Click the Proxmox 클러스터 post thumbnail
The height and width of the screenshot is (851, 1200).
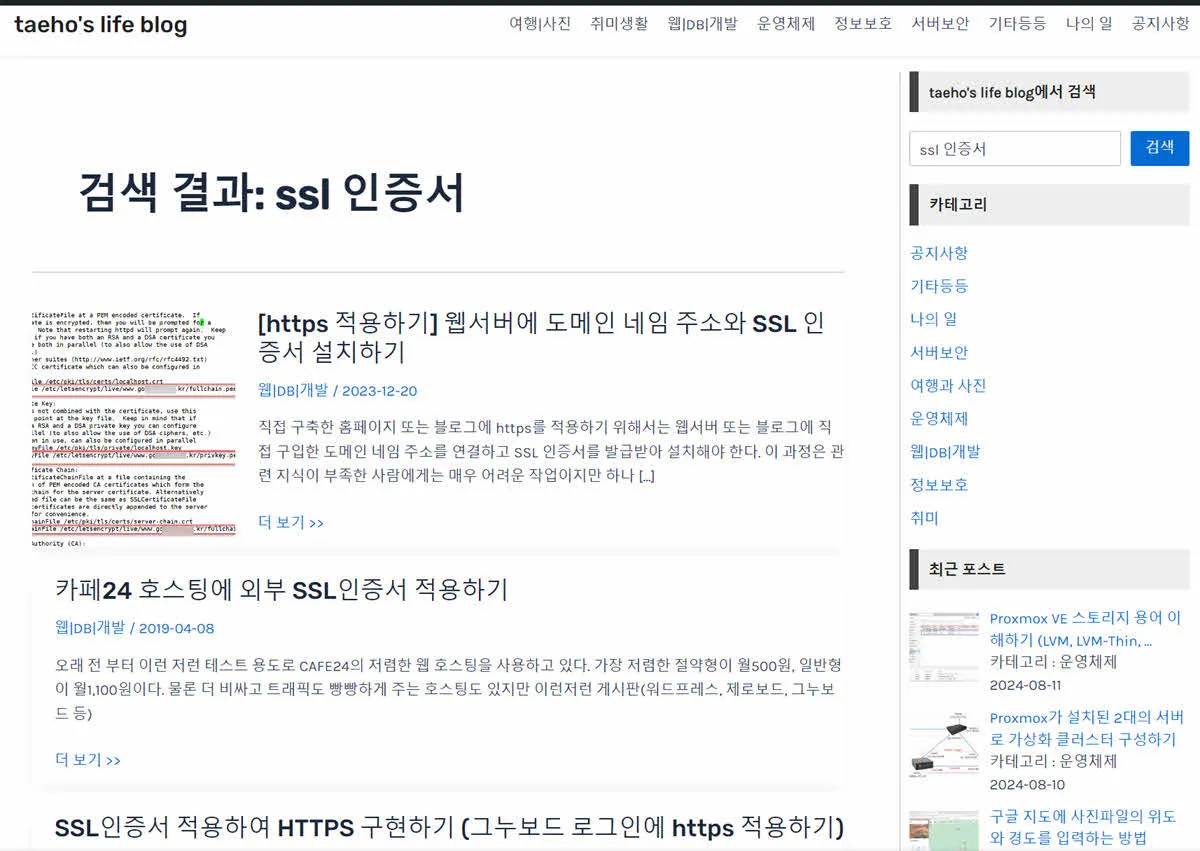point(943,744)
